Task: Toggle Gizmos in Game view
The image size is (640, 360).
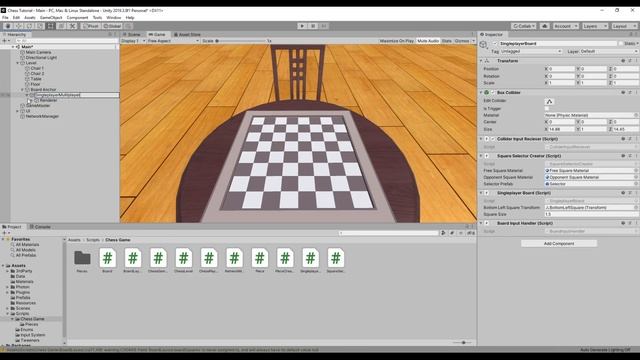Action: pos(462,41)
